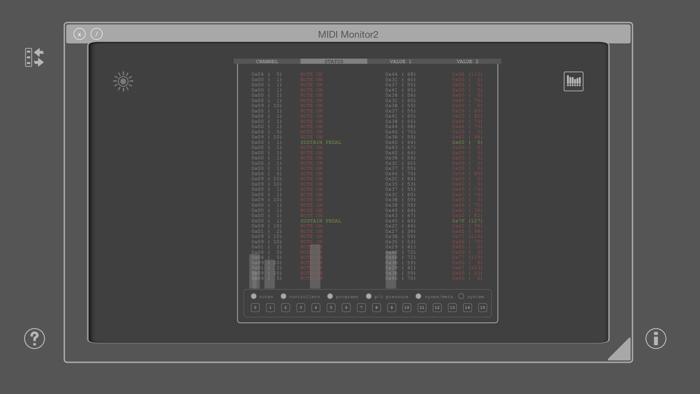Viewport: 700px width, 394px height.
Task: Toggle channel 15 button
Action: (483, 307)
